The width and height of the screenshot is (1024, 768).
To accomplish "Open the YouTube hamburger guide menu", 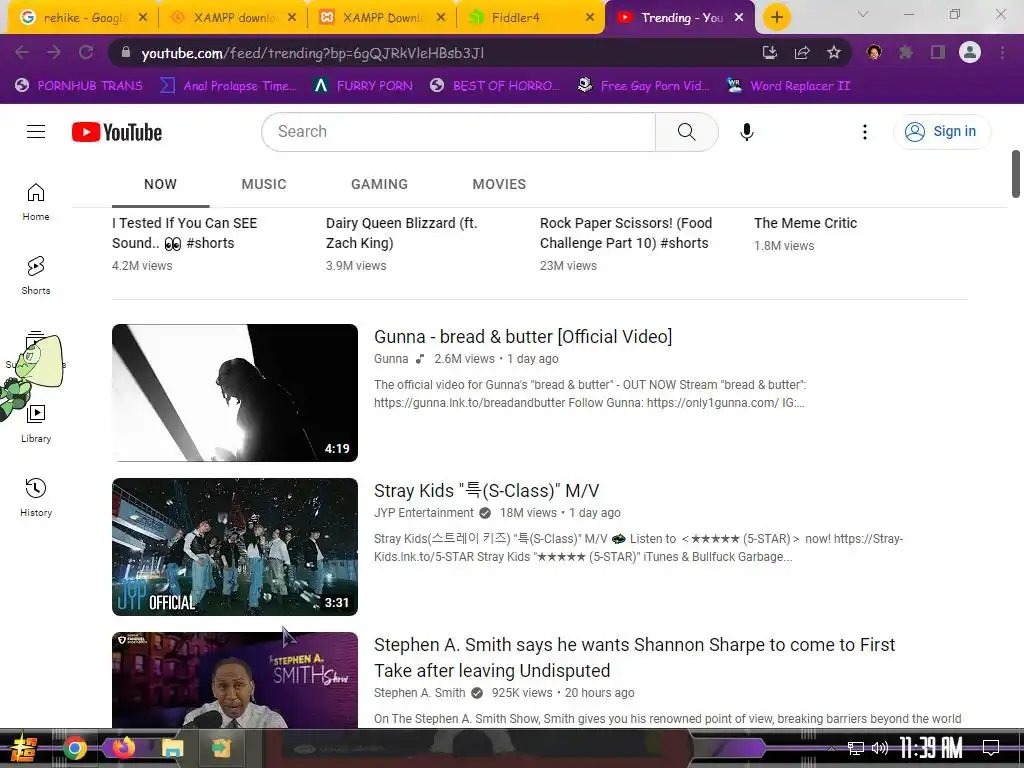I will (x=36, y=132).
